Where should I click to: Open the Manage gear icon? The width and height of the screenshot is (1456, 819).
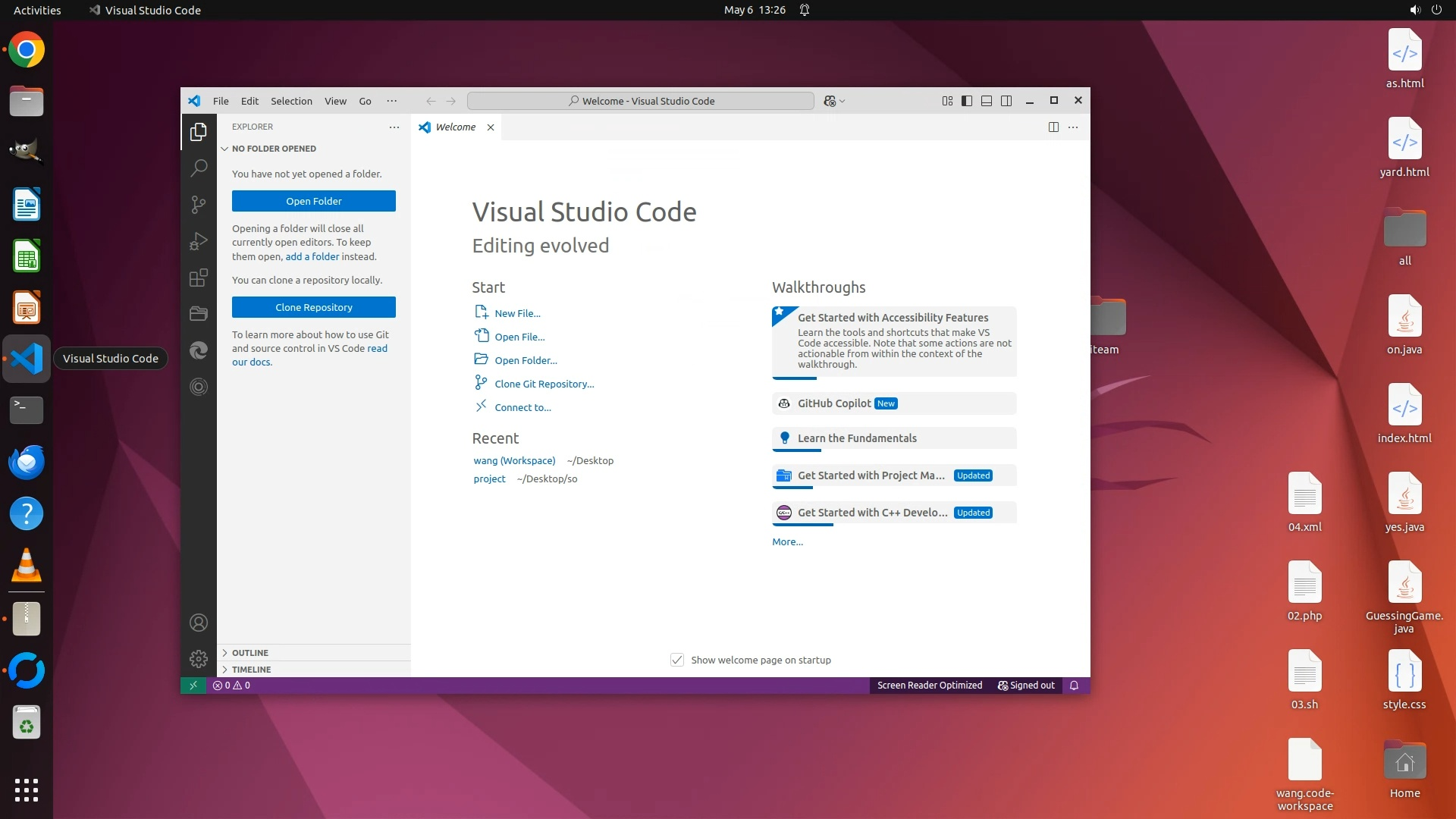tap(199, 658)
